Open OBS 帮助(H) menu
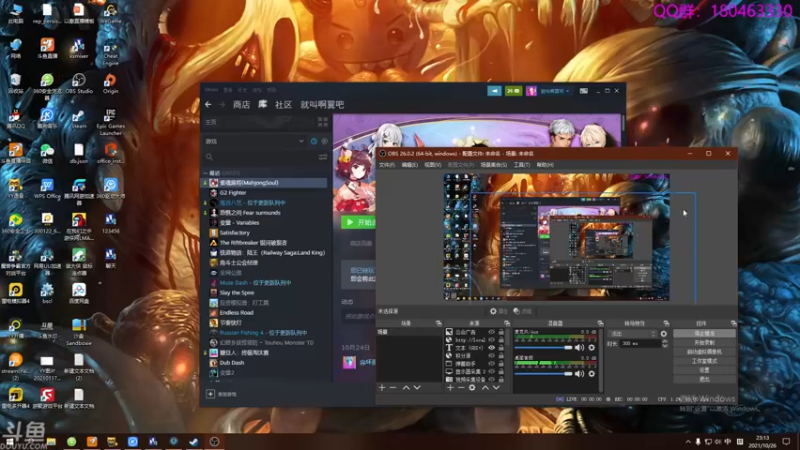The image size is (800, 450). coord(545,165)
